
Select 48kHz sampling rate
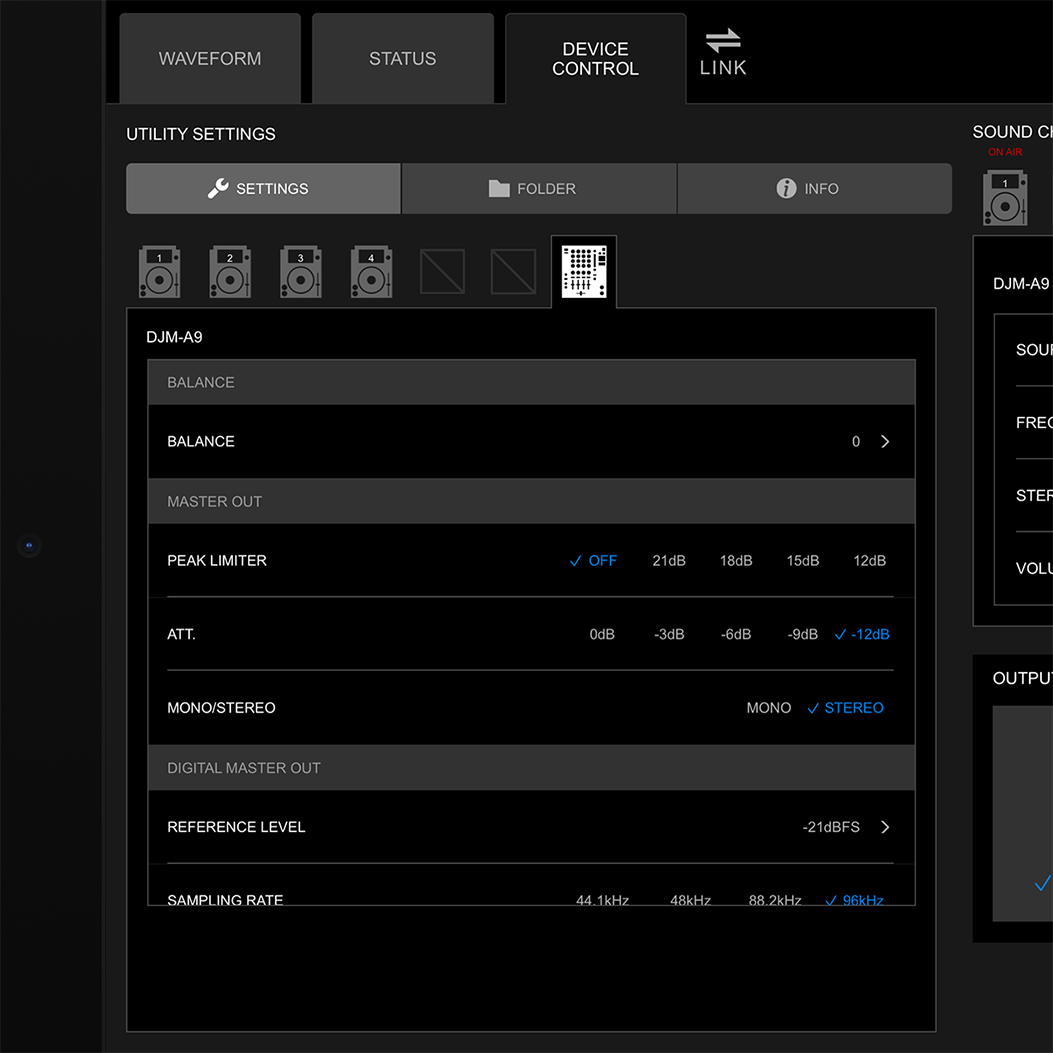tap(690, 899)
